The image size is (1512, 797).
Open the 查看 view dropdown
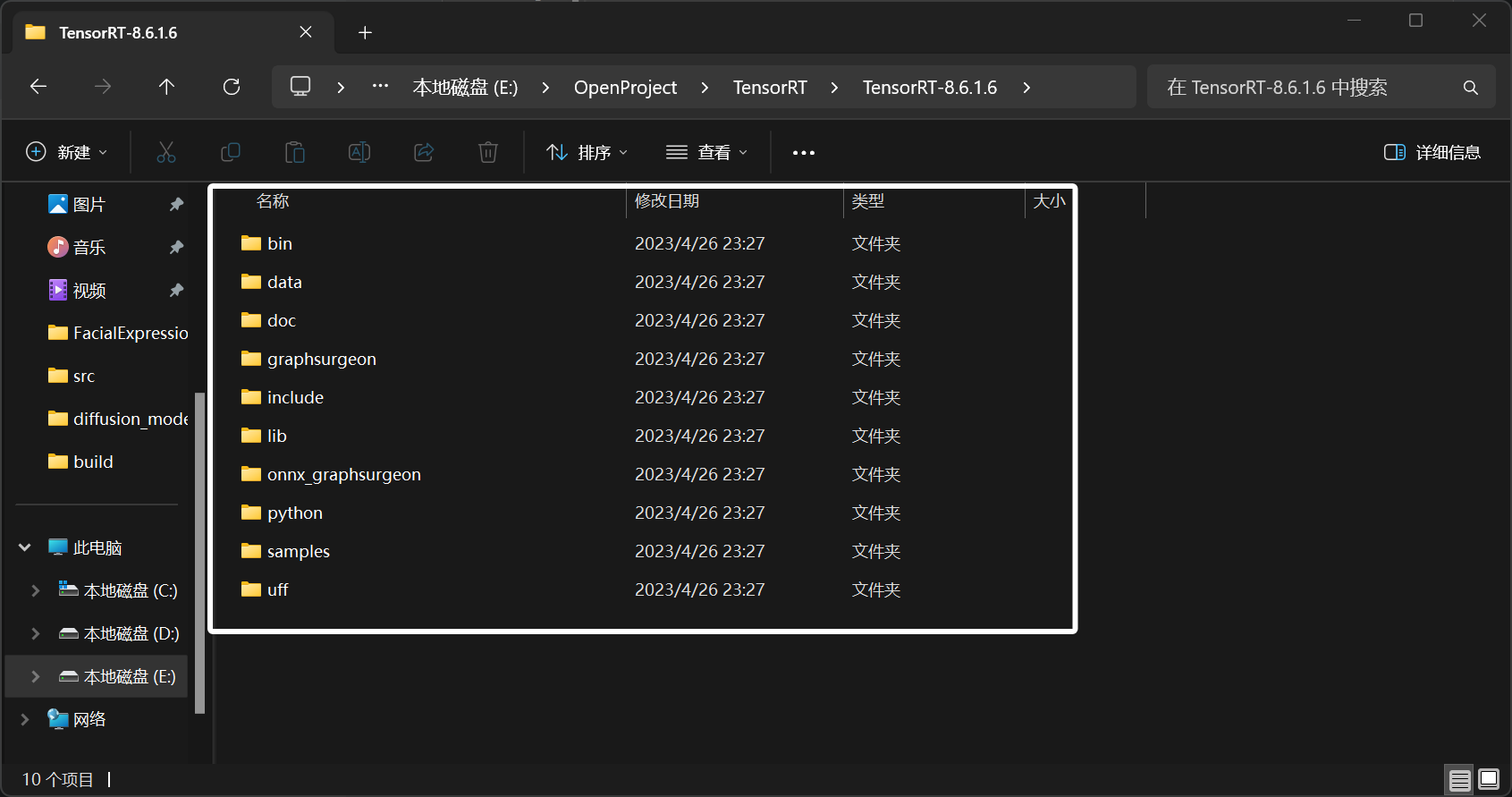[706, 152]
